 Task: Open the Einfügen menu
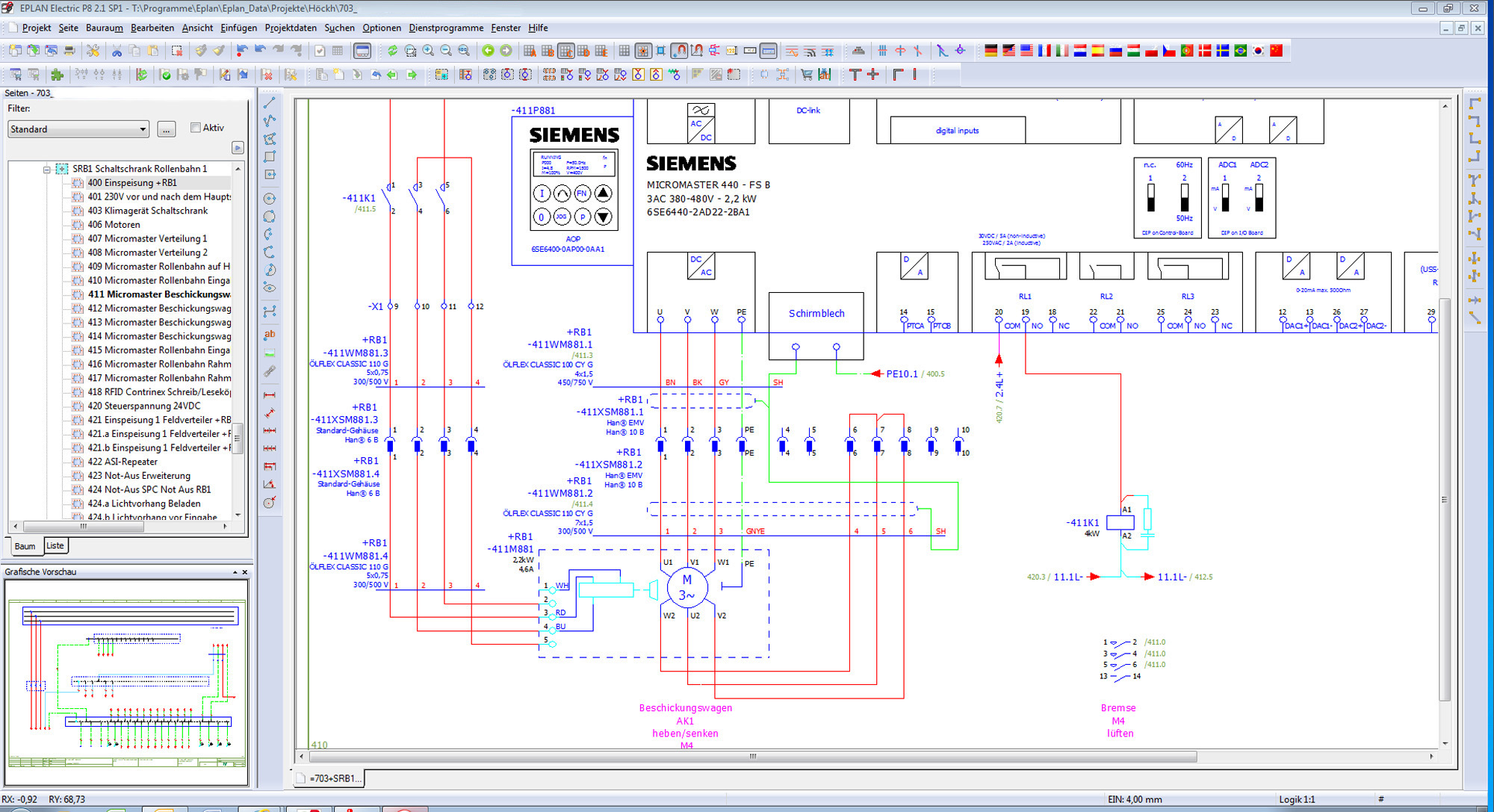pyautogui.click(x=238, y=28)
